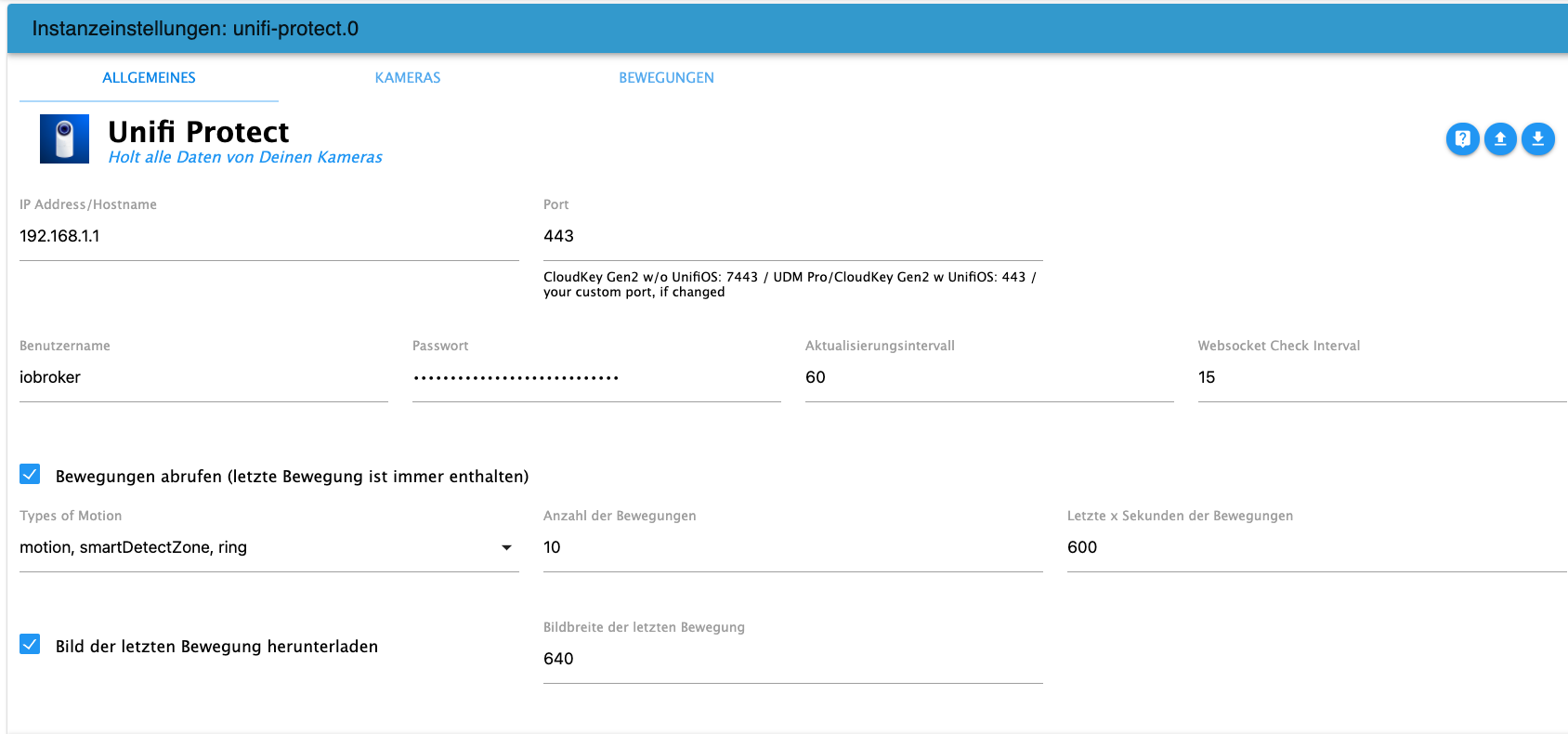
Task: Click the Unifi Protect camera logo
Action: pyautogui.click(x=64, y=139)
